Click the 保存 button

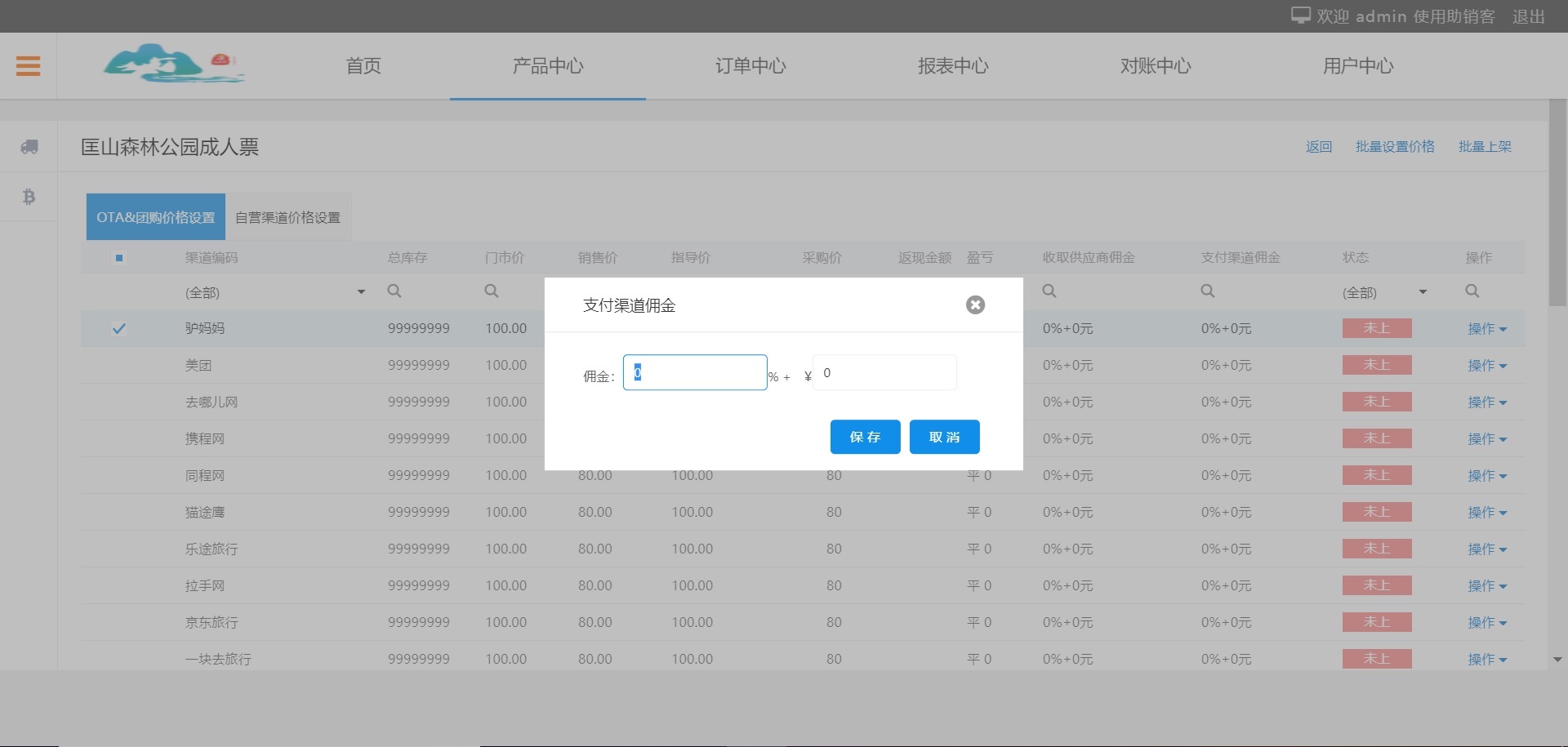(865, 437)
